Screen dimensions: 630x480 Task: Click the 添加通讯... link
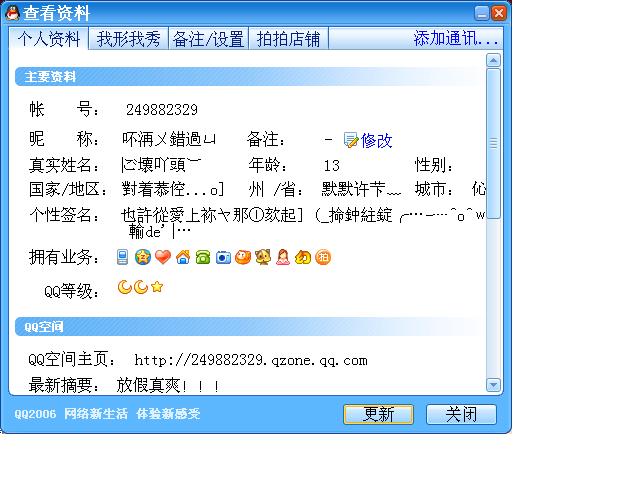tap(456, 39)
